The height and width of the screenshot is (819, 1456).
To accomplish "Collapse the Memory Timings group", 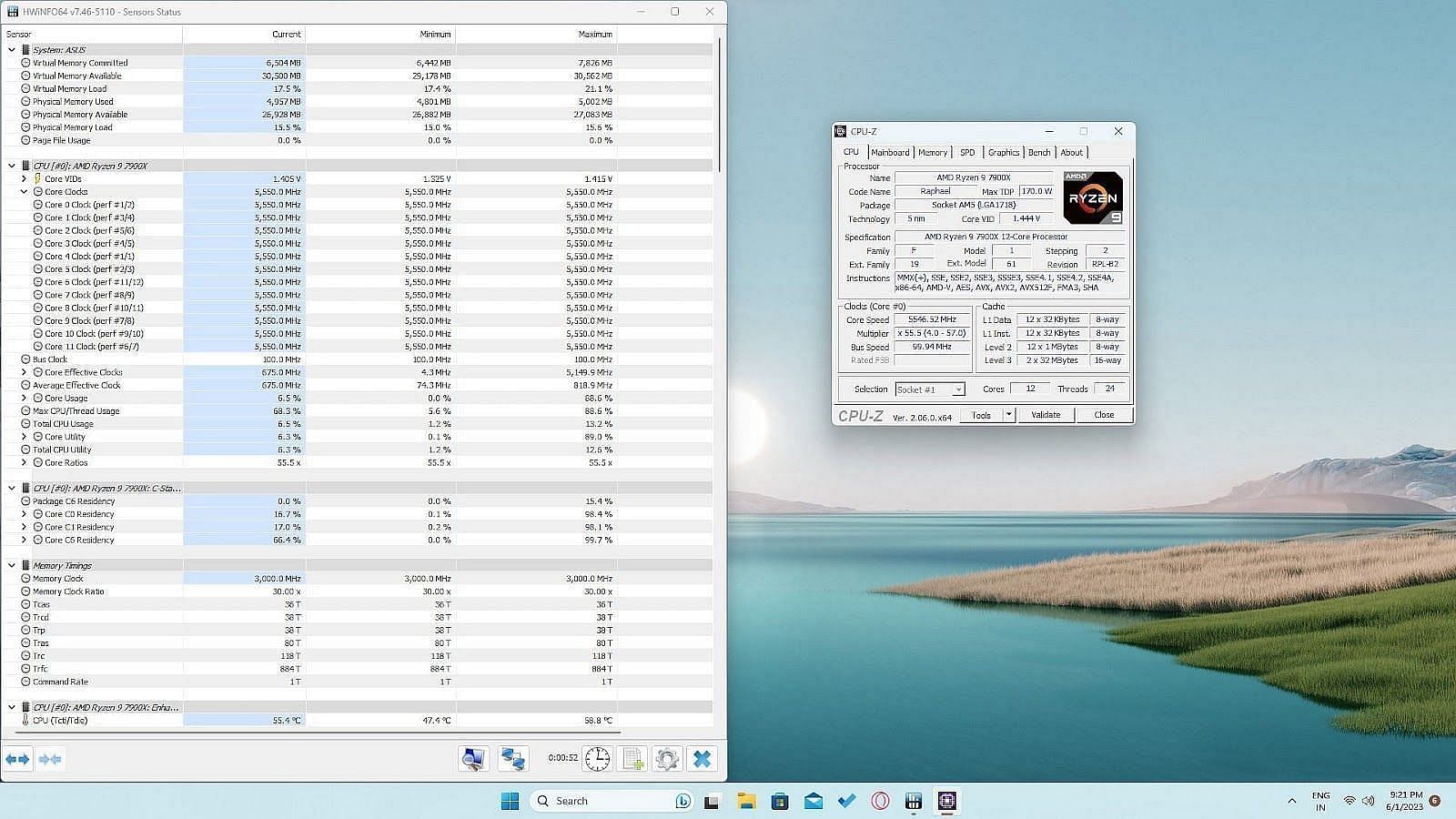I will tap(12, 565).
